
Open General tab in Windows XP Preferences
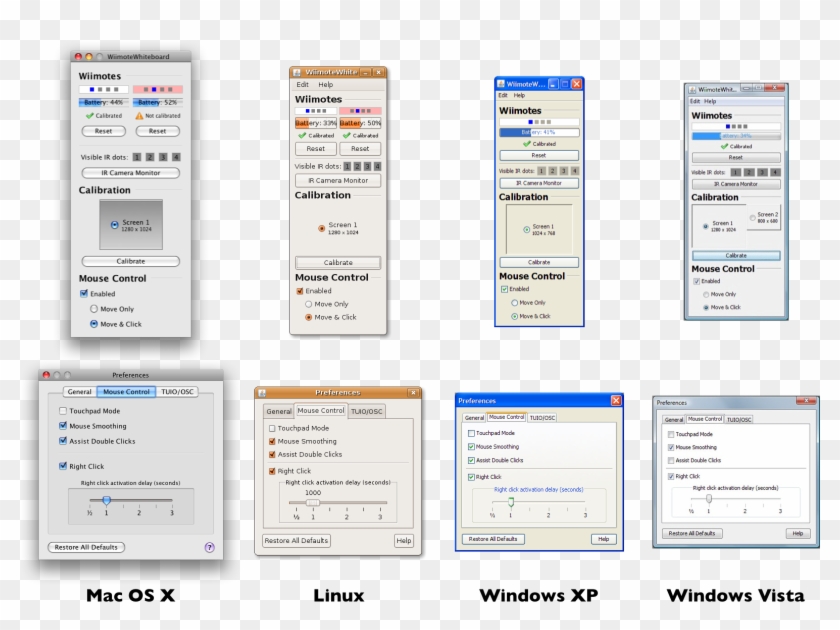pyautogui.click(x=473, y=418)
